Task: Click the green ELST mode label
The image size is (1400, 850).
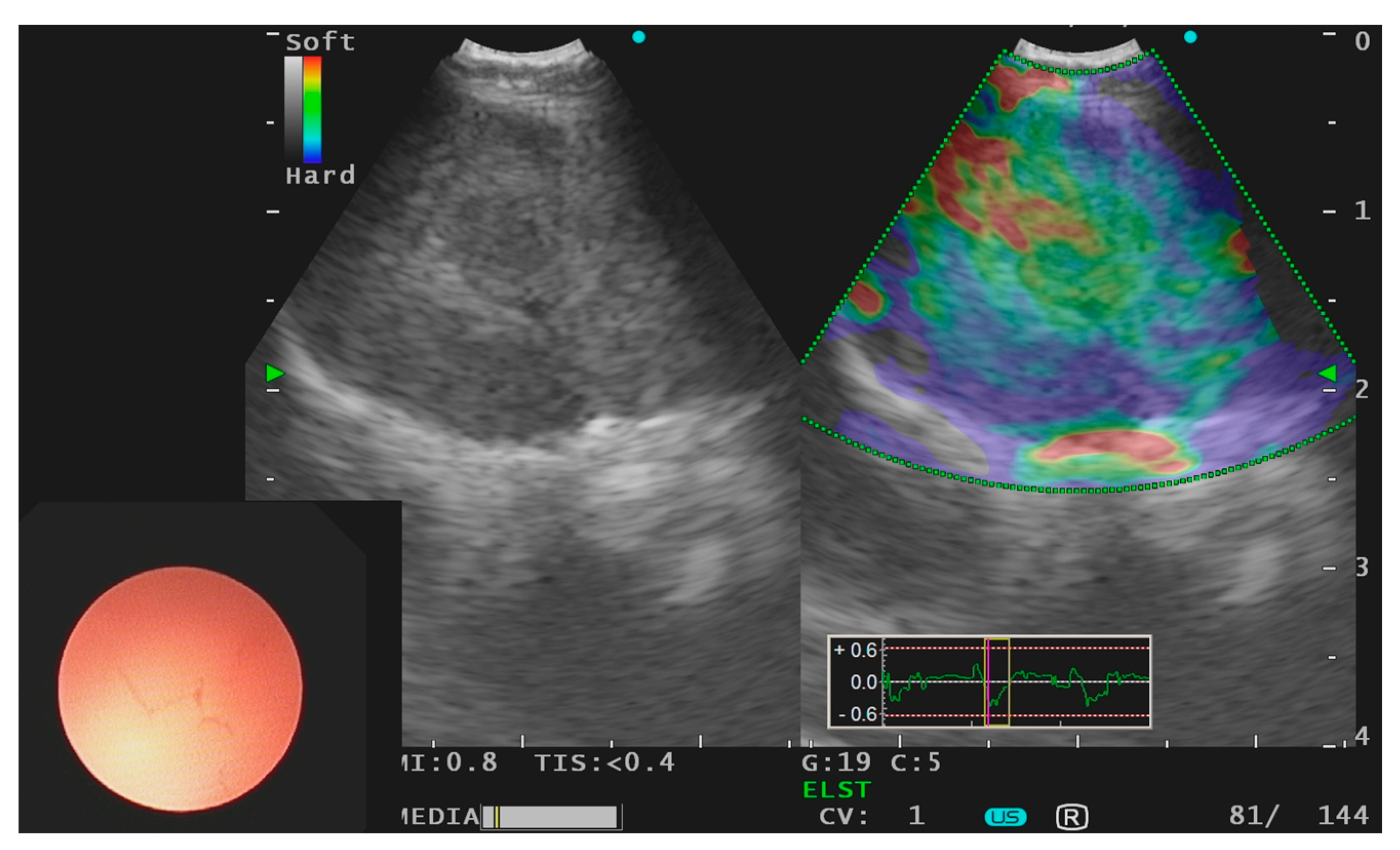Action: pos(836,790)
